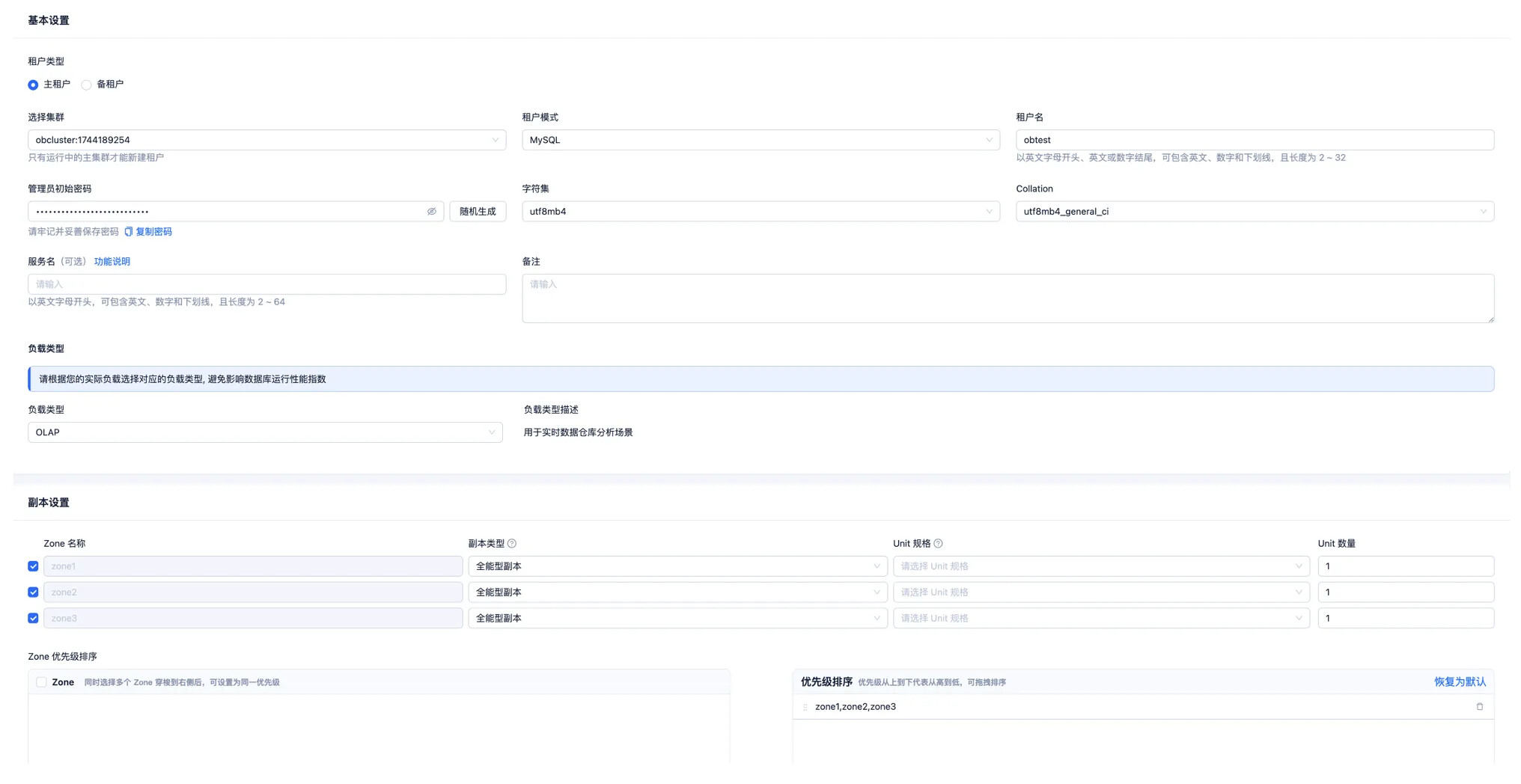Screen dimensions: 1521x784
Task: Click drag handle beside zone1,zone2,zone3
Action: (805, 707)
